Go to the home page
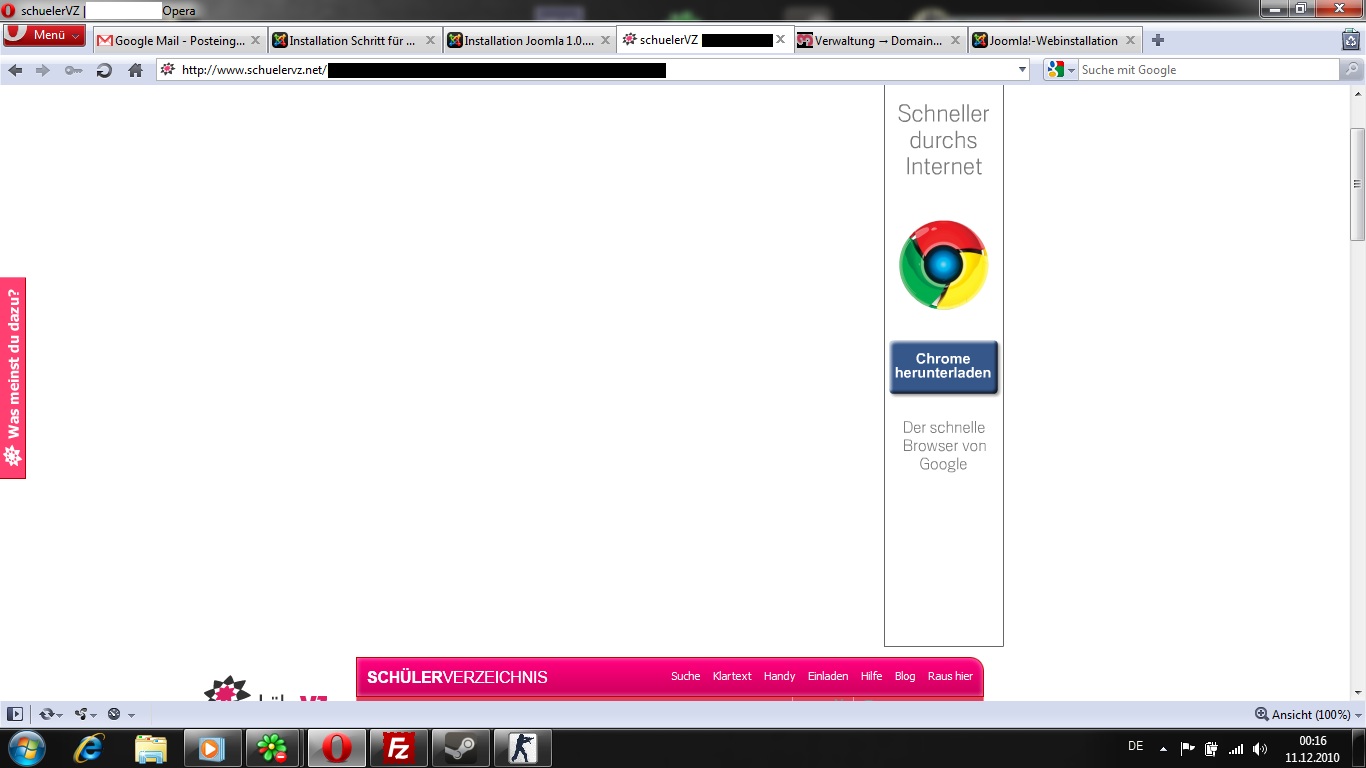1366x768 pixels. (135, 70)
